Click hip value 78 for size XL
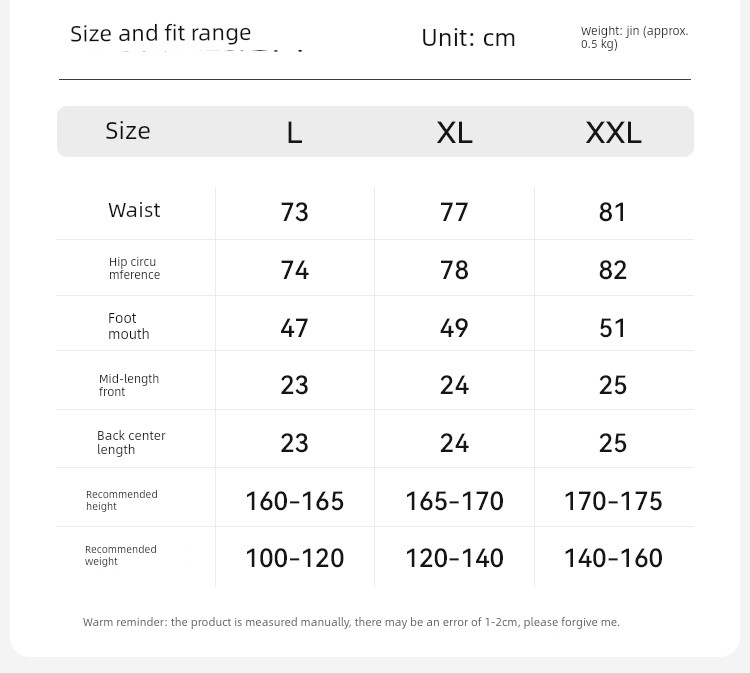Viewport: 750px width, 673px height. pyautogui.click(x=454, y=270)
